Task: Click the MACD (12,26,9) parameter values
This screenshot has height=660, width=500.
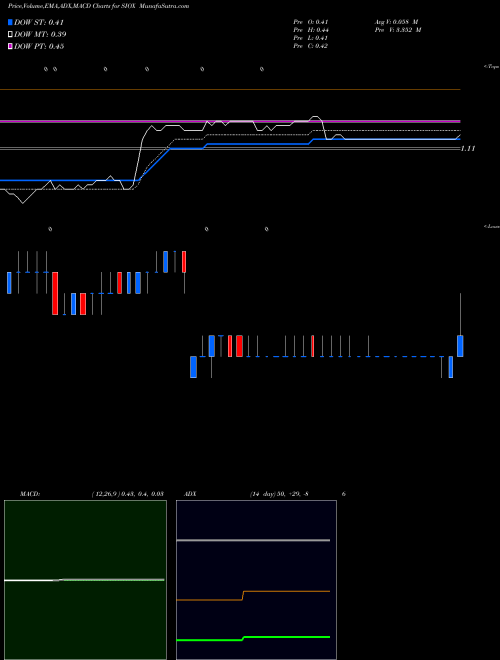Action: [128, 494]
